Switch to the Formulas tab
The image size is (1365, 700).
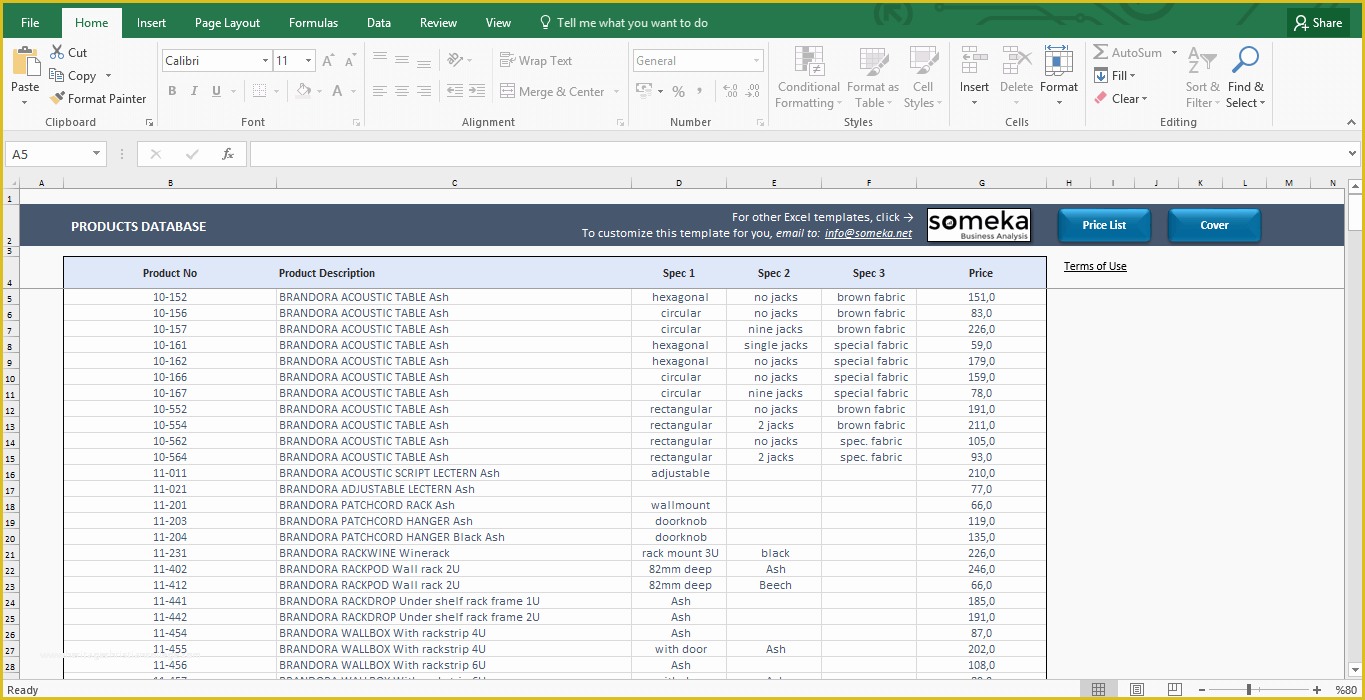[x=313, y=23]
